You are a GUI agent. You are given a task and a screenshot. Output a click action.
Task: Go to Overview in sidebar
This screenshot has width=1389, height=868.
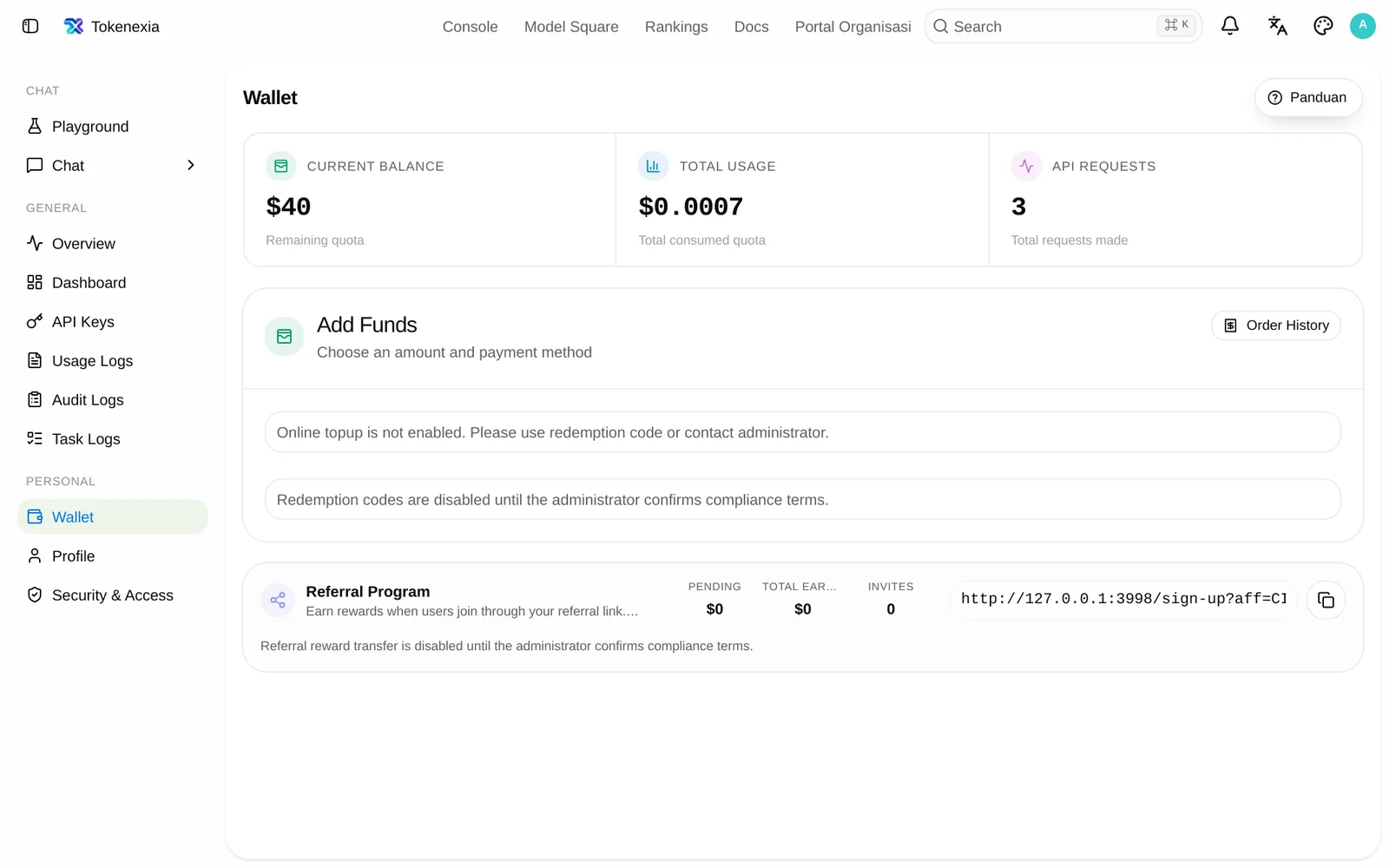[x=113, y=244]
